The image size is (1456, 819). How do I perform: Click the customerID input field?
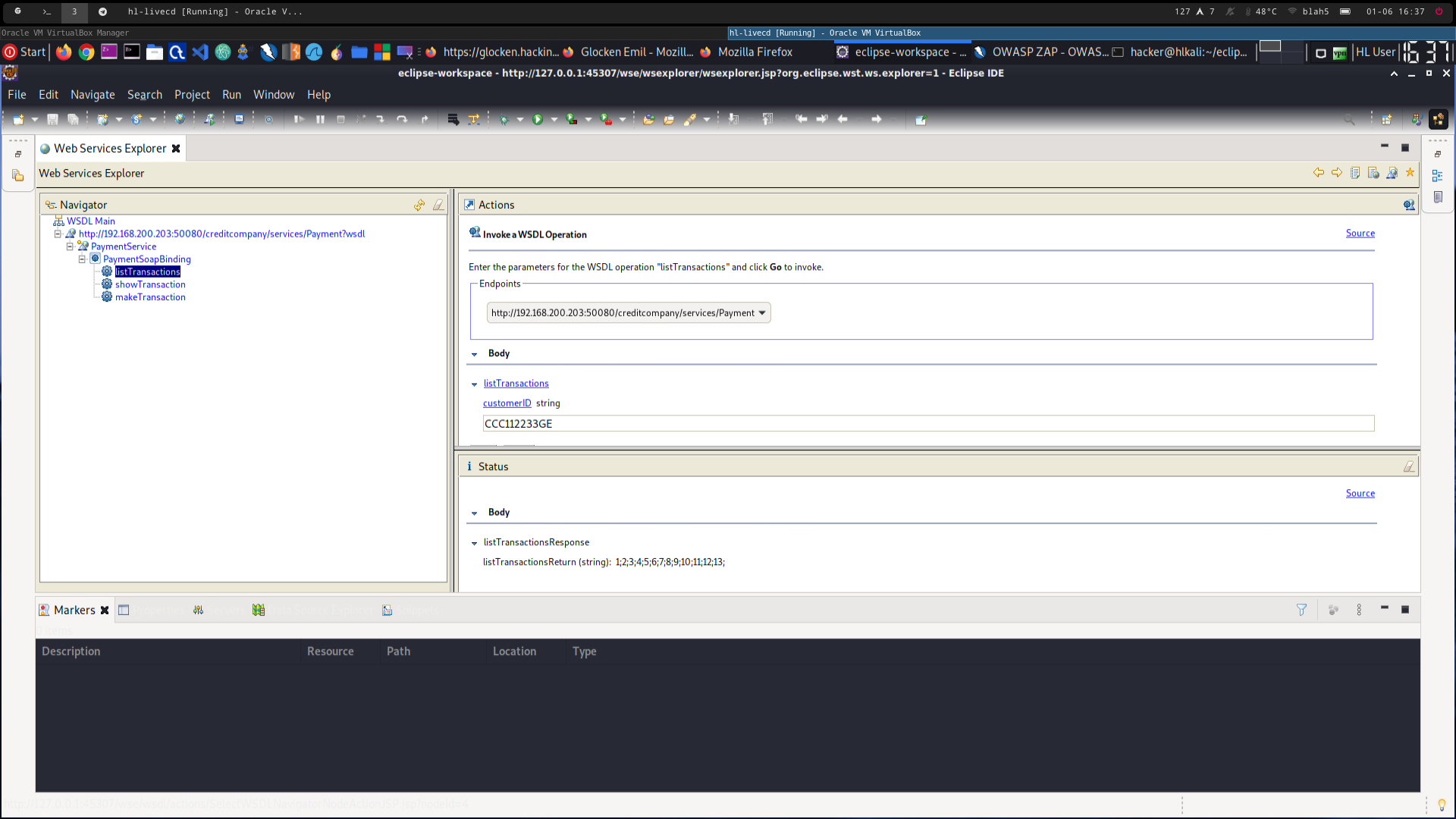click(927, 423)
